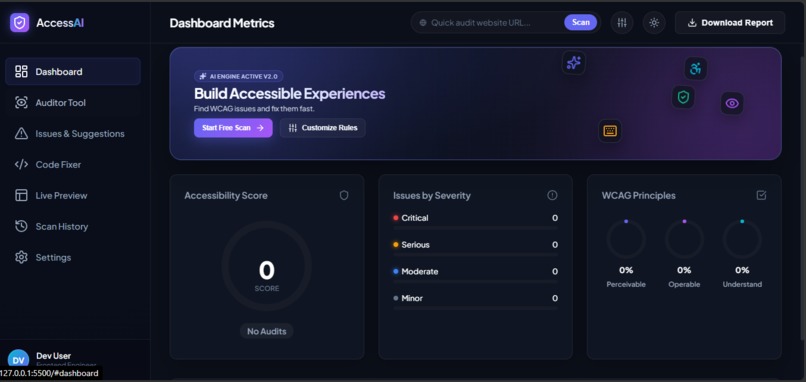Click the shield icon on the Accessibility Score card
806x382 pixels.
click(344, 195)
